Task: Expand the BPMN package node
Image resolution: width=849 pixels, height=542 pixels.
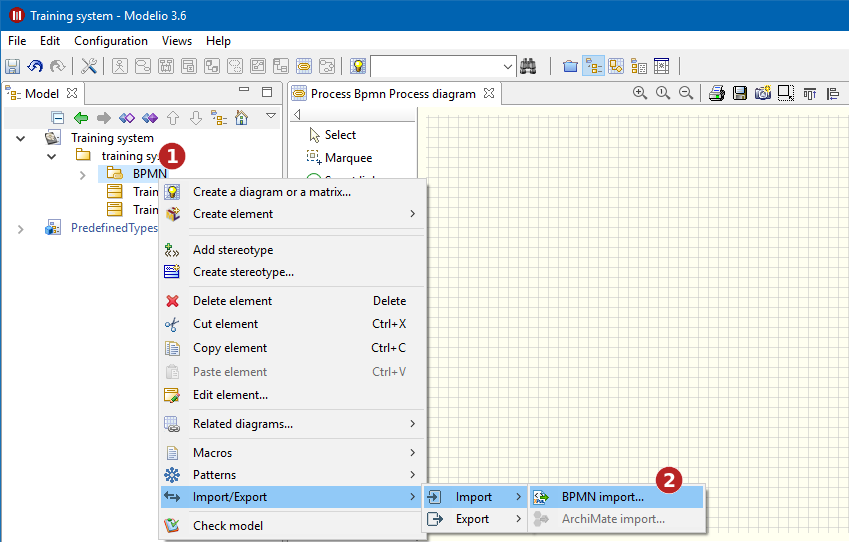Action: click(82, 175)
